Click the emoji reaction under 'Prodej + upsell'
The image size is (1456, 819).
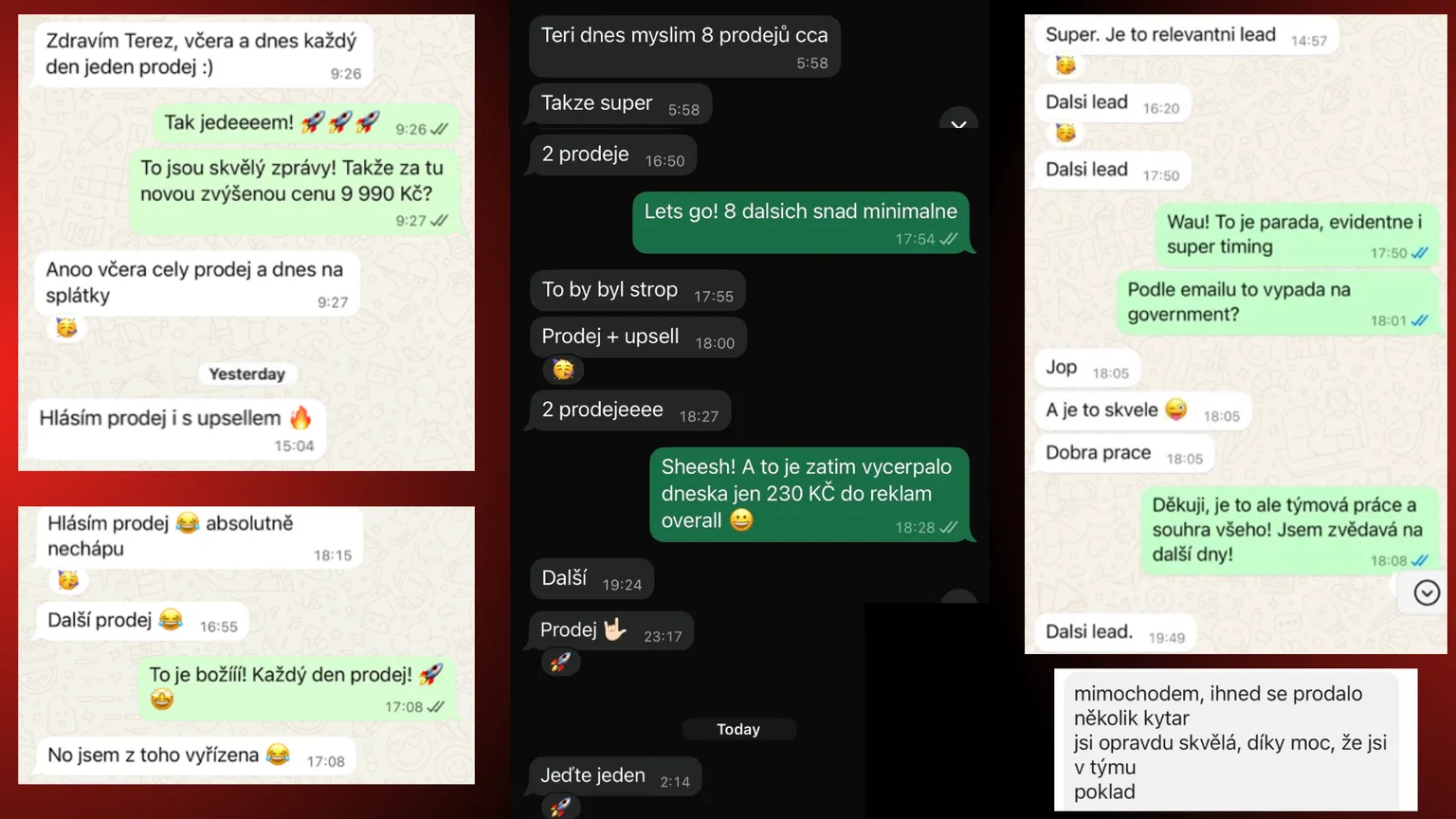563,370
